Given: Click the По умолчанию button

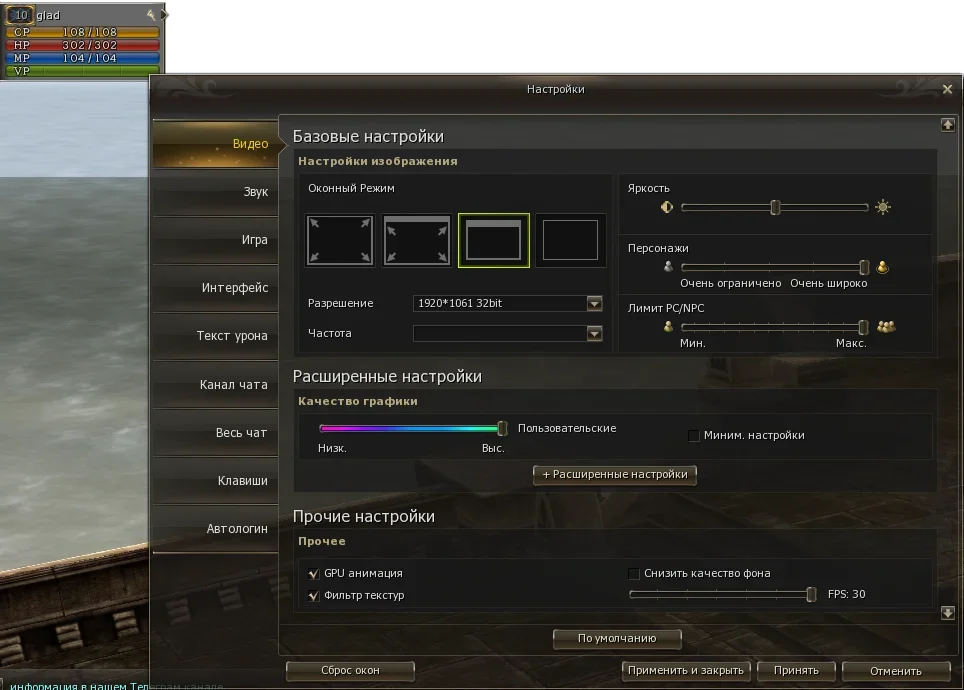Looking at the screenshot, I should pos(617,639).
